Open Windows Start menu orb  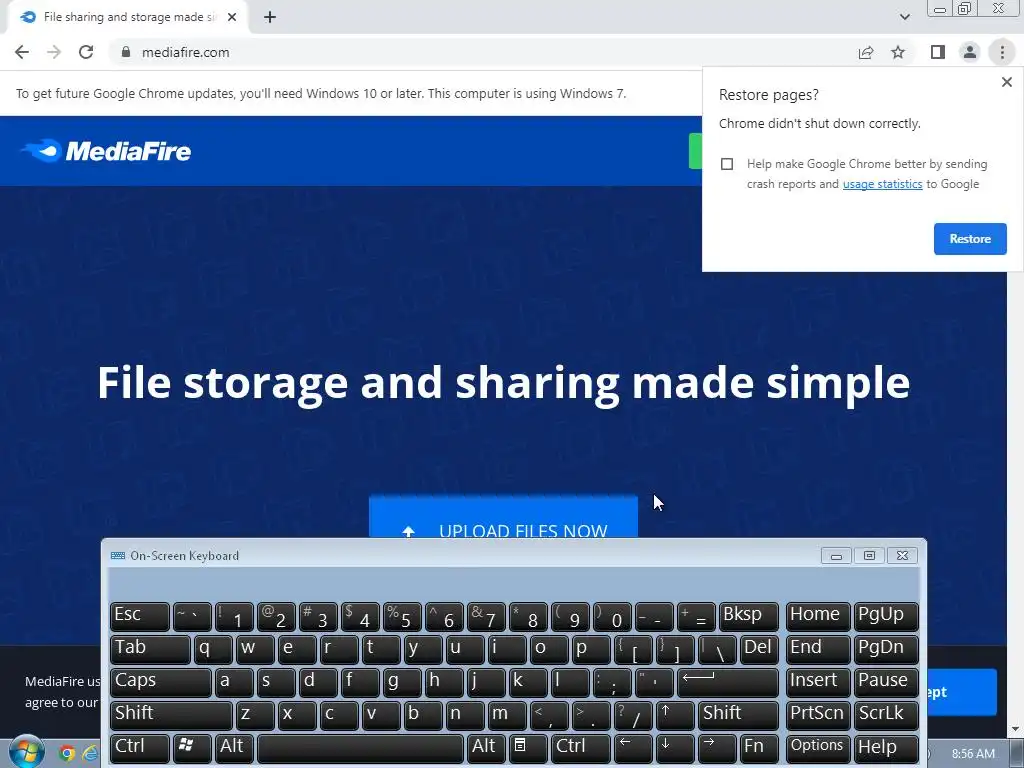26,752
